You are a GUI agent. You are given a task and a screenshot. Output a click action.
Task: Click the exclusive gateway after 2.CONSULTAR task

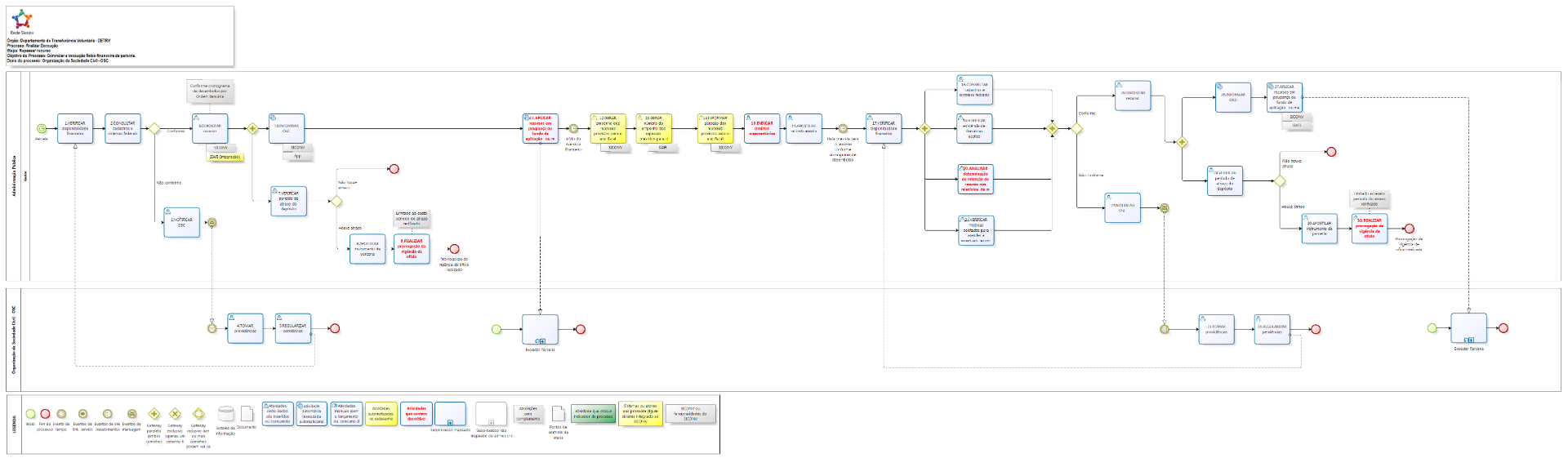point(154,128)
